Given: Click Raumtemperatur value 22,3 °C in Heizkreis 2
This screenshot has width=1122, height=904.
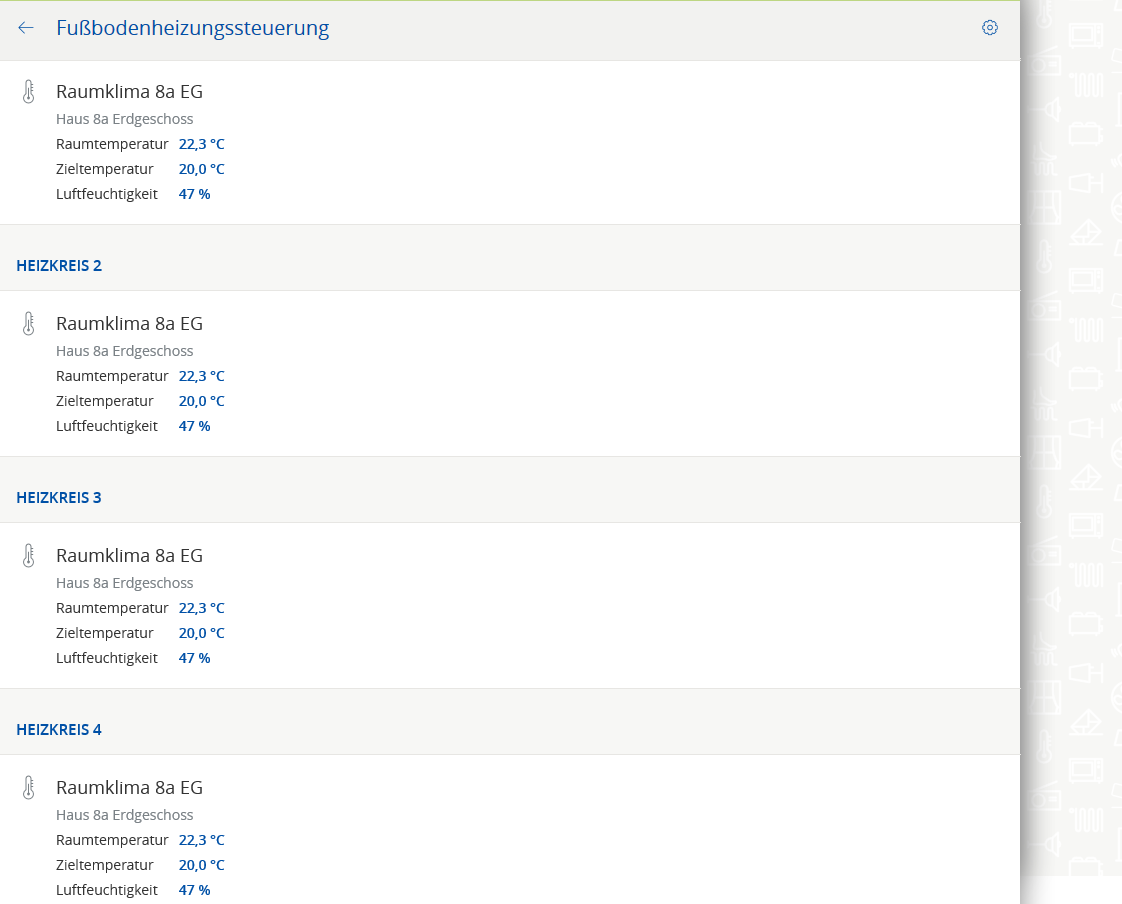Looking at the screenshot, I should tap(201, 376).
